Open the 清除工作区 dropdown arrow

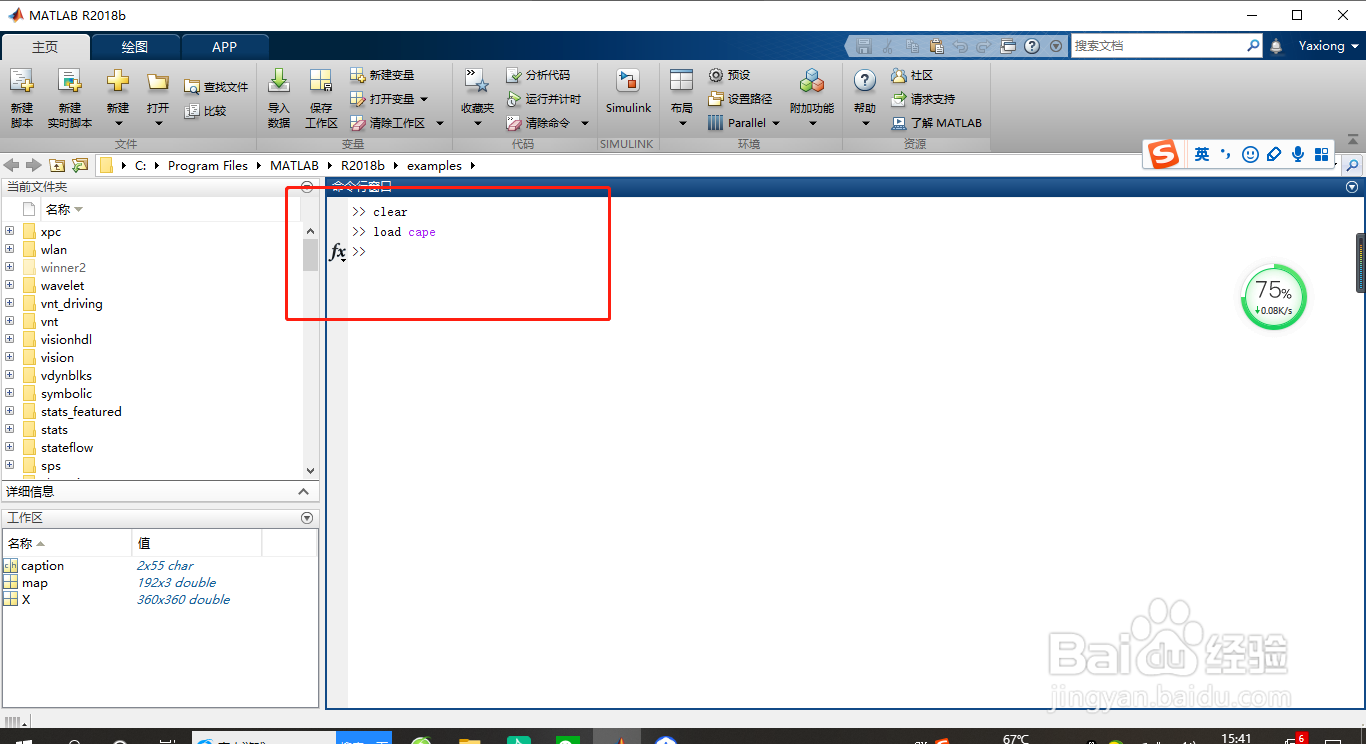[440, 123]
